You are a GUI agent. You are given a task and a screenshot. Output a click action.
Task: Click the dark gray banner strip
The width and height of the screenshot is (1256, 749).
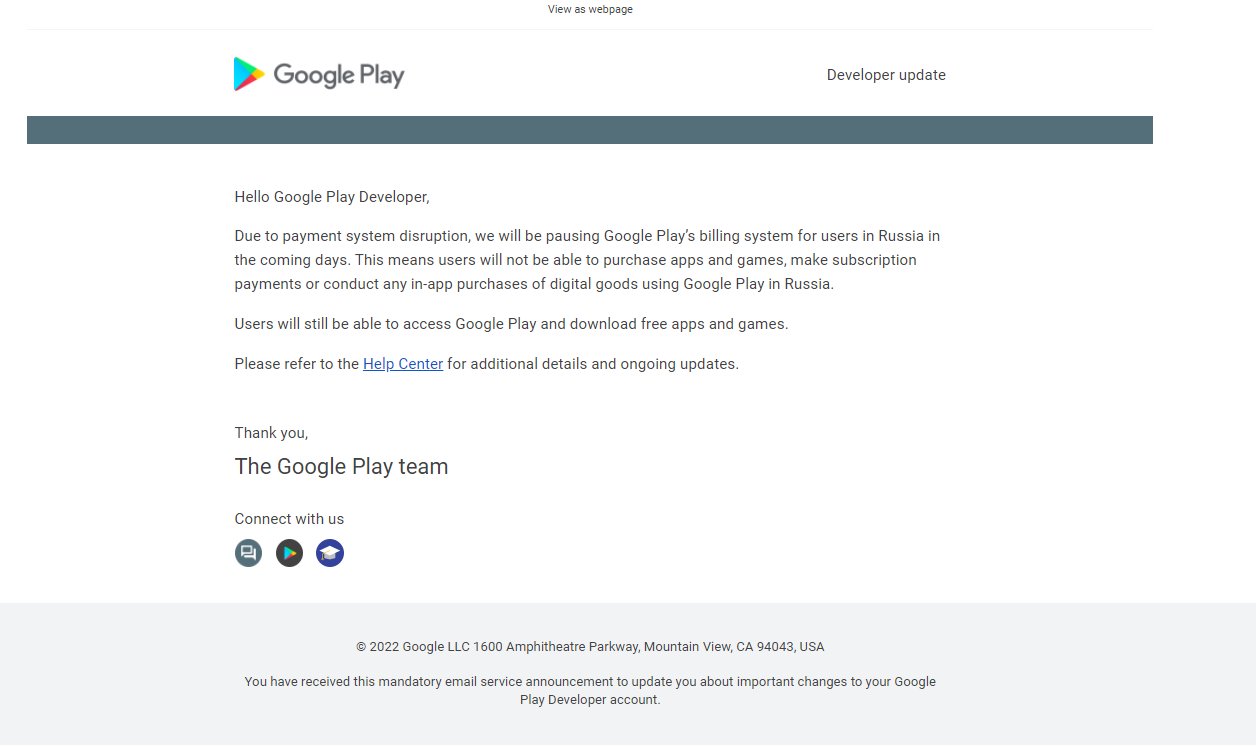589,130
